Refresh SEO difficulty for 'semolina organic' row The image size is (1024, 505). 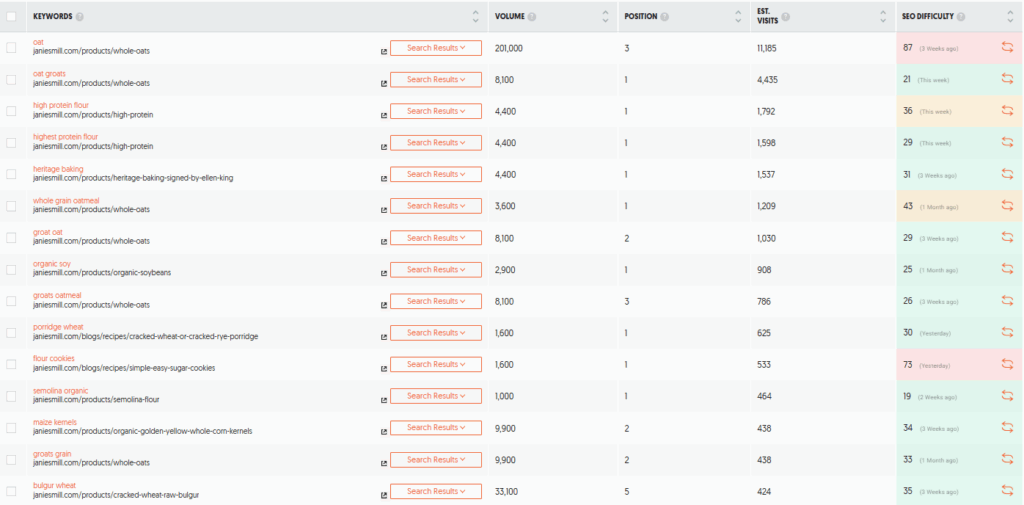pyautogui.click(x=1007, y=396)
